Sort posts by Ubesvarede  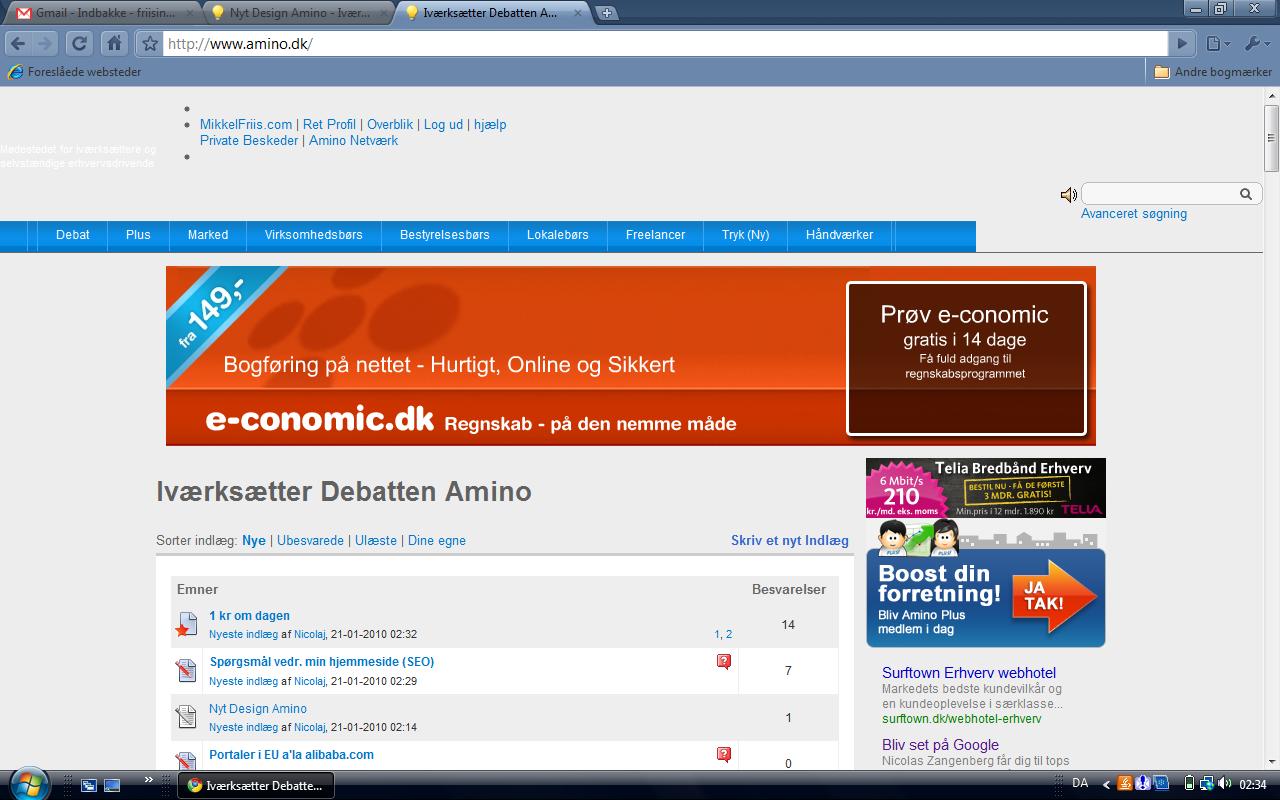[x=310, y=540]
